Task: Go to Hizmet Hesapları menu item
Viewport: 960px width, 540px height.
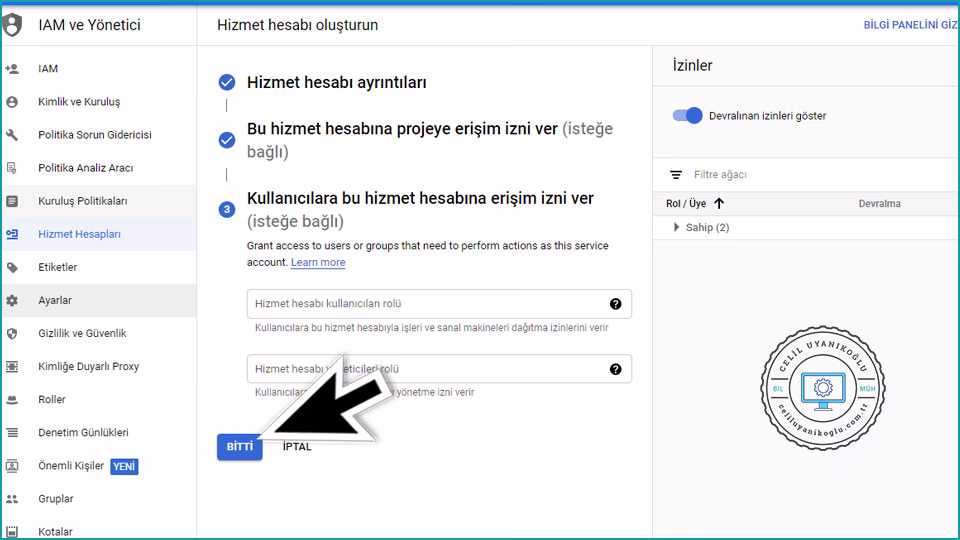Action: point(99,234)
